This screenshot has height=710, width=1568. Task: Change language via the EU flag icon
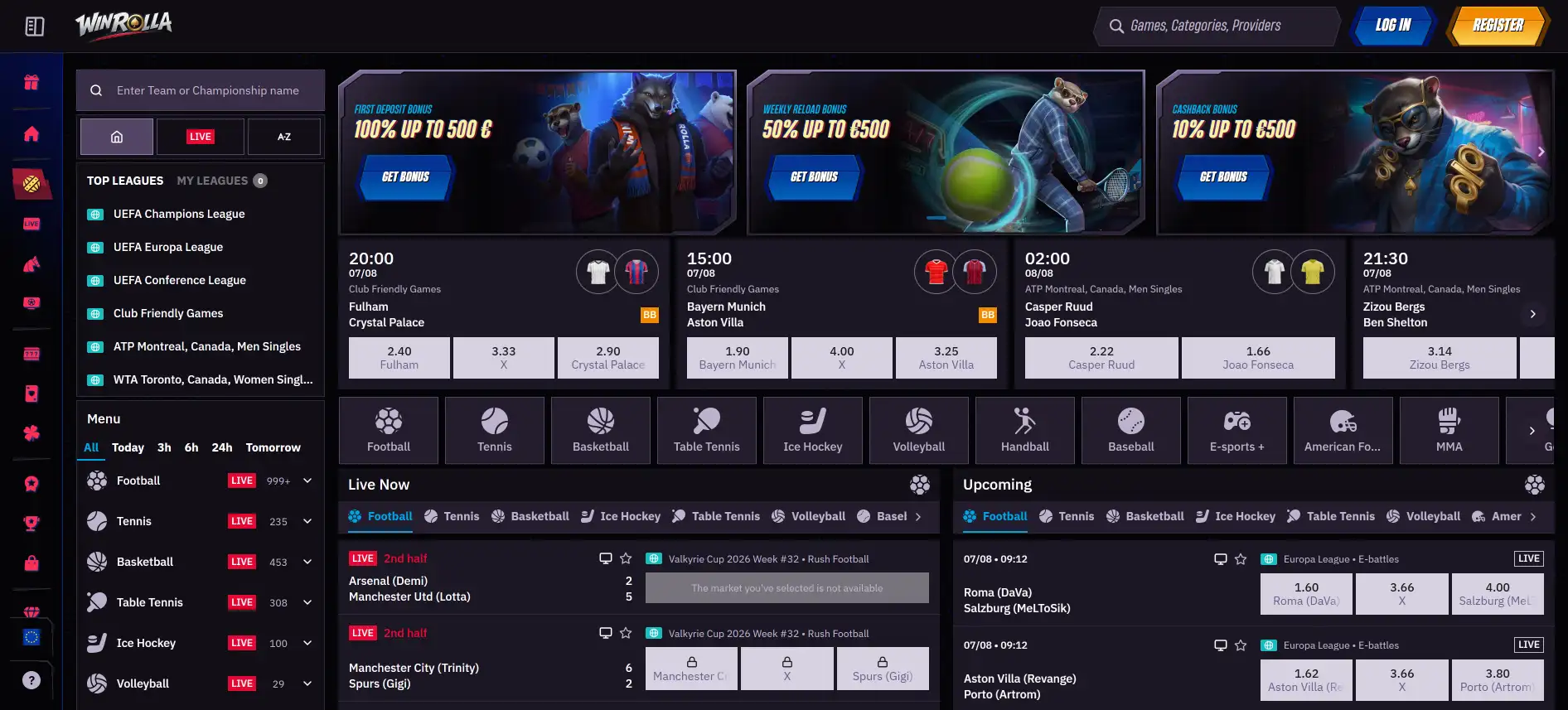pyautogui.click(x=31, y=637)
